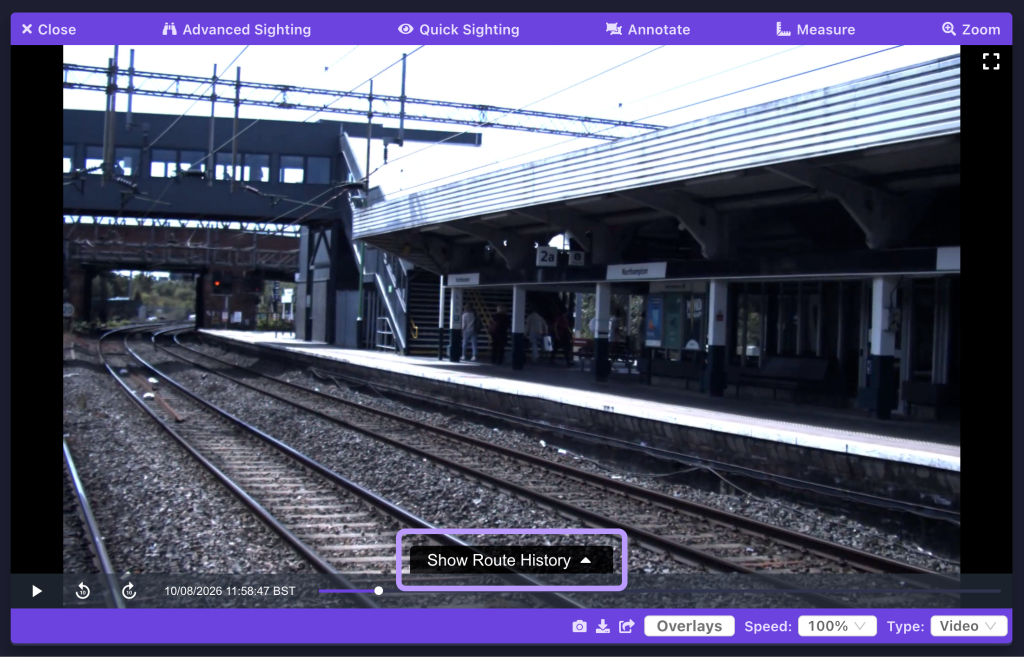Activate the Zoom tool
The width and height of the screenshot is (1024, 657).
pyautogui.click(x=971, y=29)
